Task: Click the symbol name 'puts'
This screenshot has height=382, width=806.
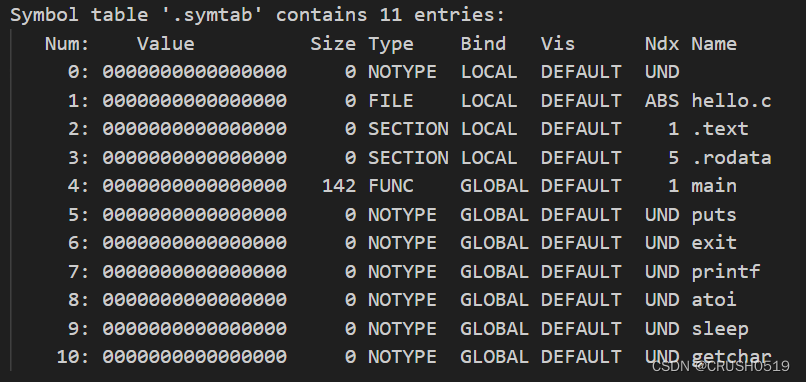Action: (713, 214)
